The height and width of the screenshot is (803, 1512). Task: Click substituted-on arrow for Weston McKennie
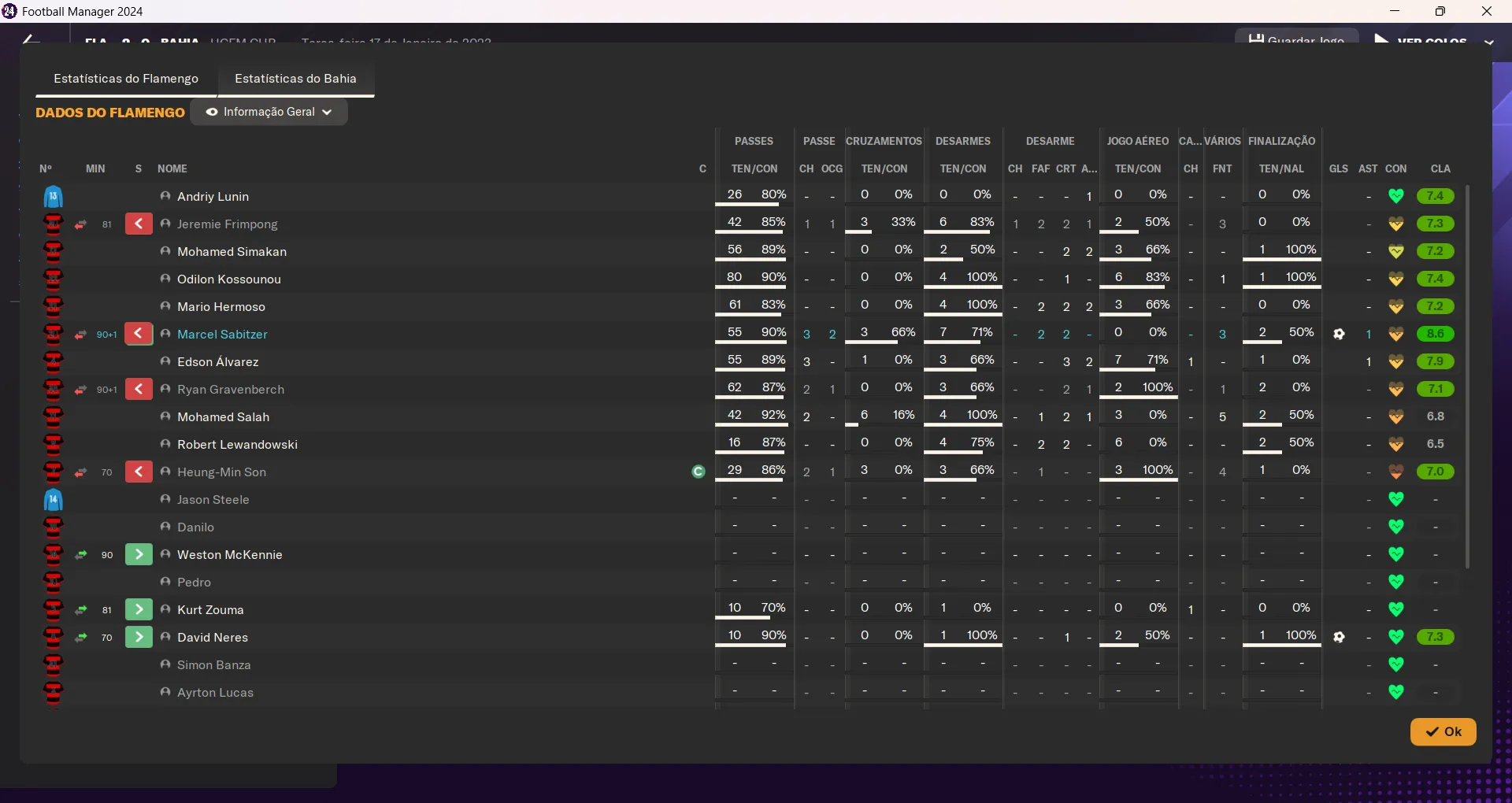point(139,555)
